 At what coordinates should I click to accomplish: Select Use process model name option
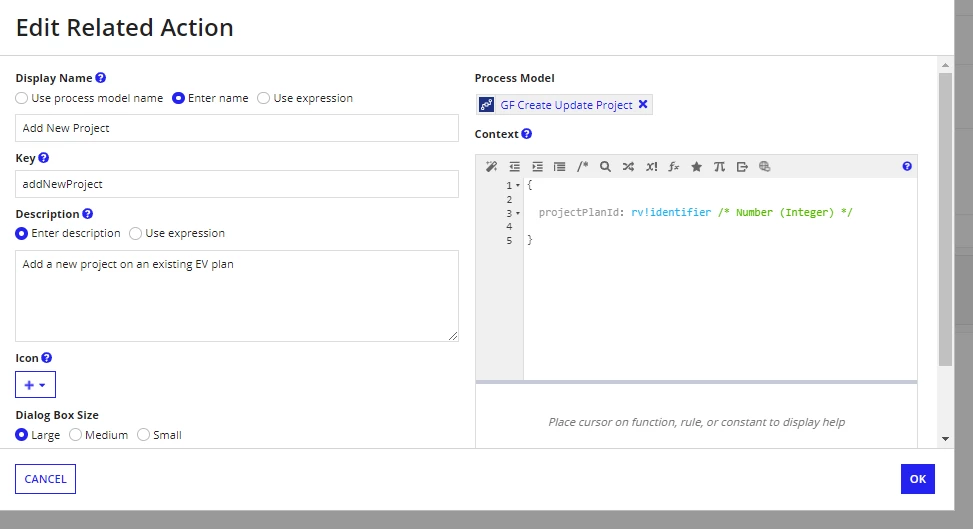22,98
